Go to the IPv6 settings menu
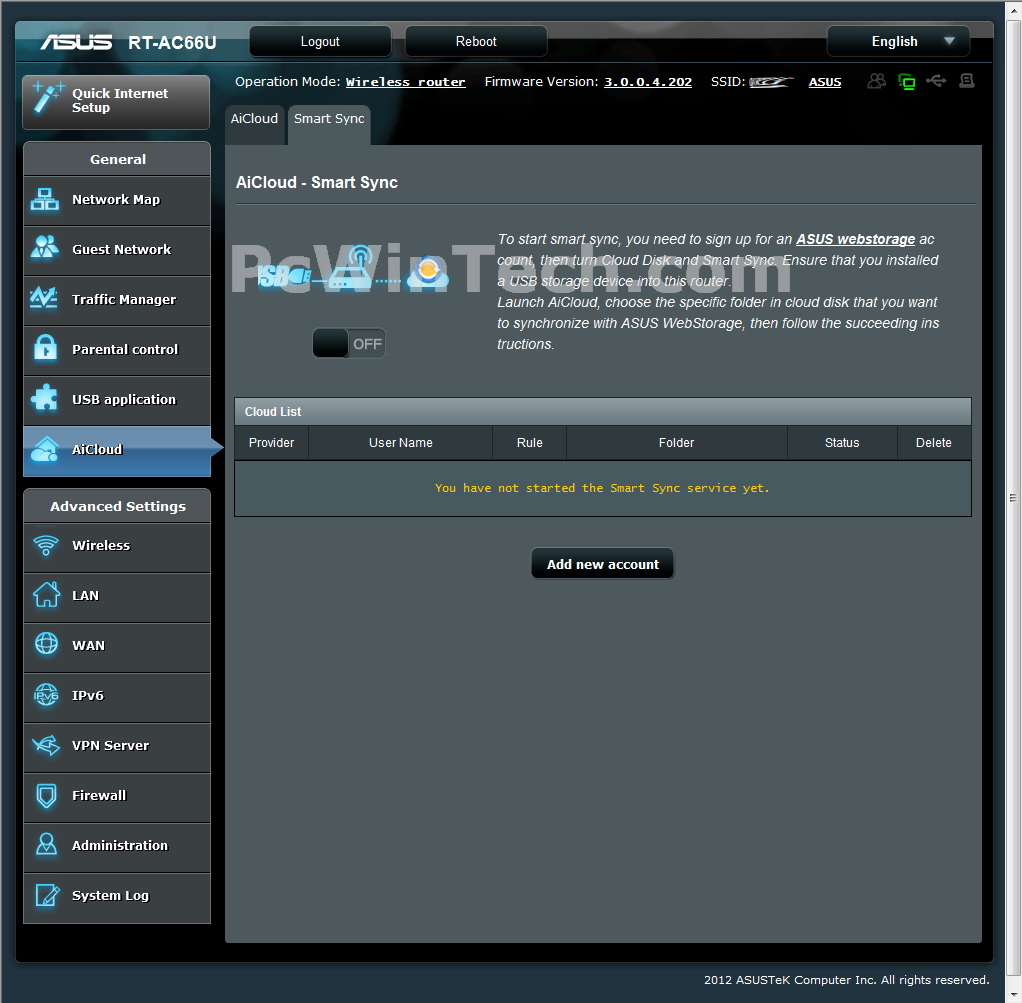1022x1003 pixels. [x=117, y=697]
